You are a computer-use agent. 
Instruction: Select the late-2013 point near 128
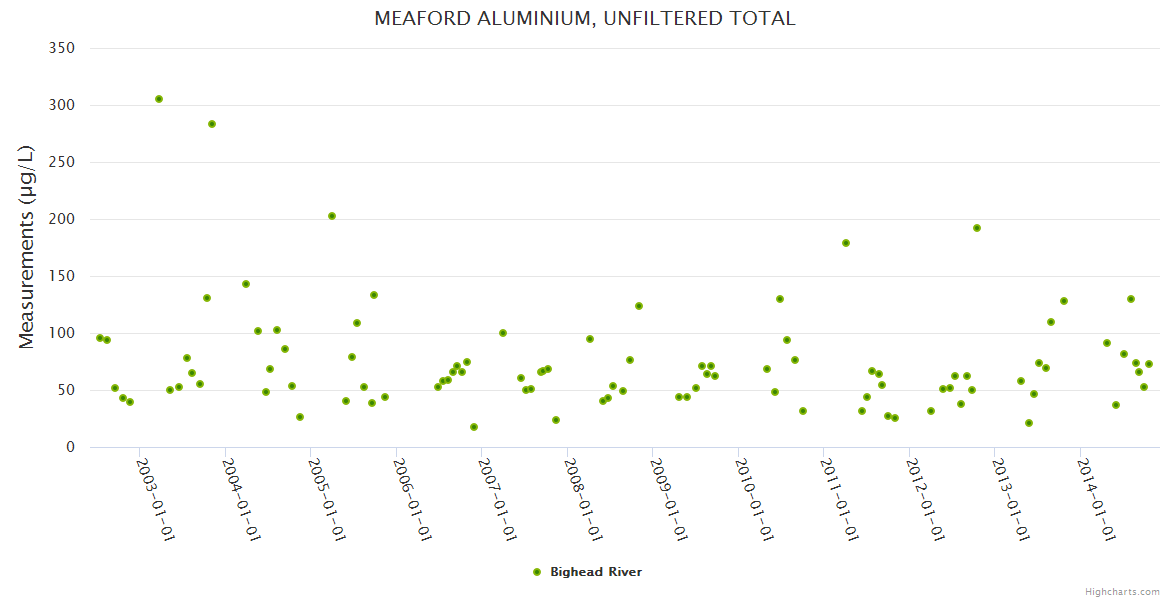point(1064,301)
